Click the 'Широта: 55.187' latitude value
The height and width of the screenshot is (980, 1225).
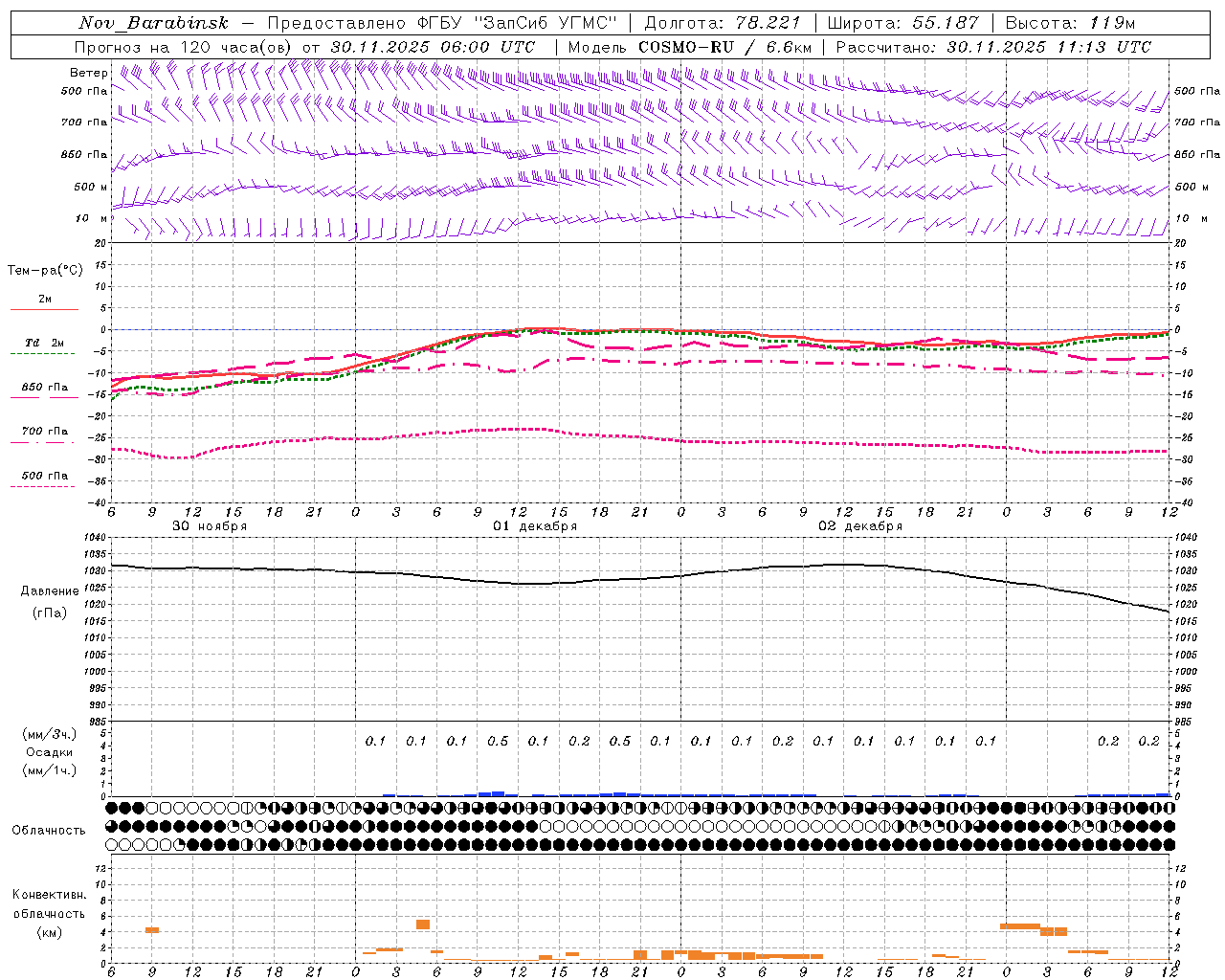902,23
